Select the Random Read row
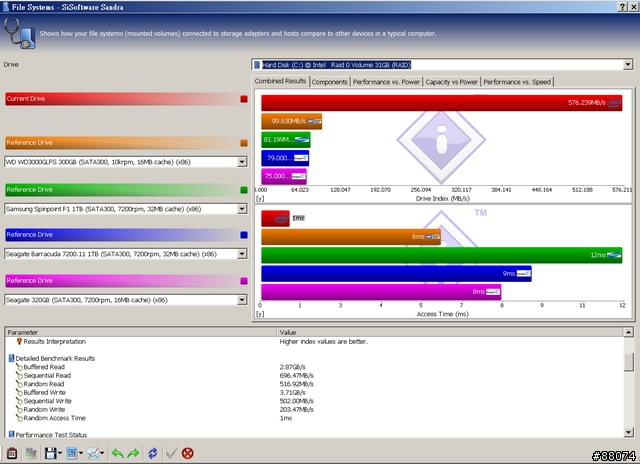The width and height of the screenshot is (640, 464). pyautogui.click(x=314, y=384)
